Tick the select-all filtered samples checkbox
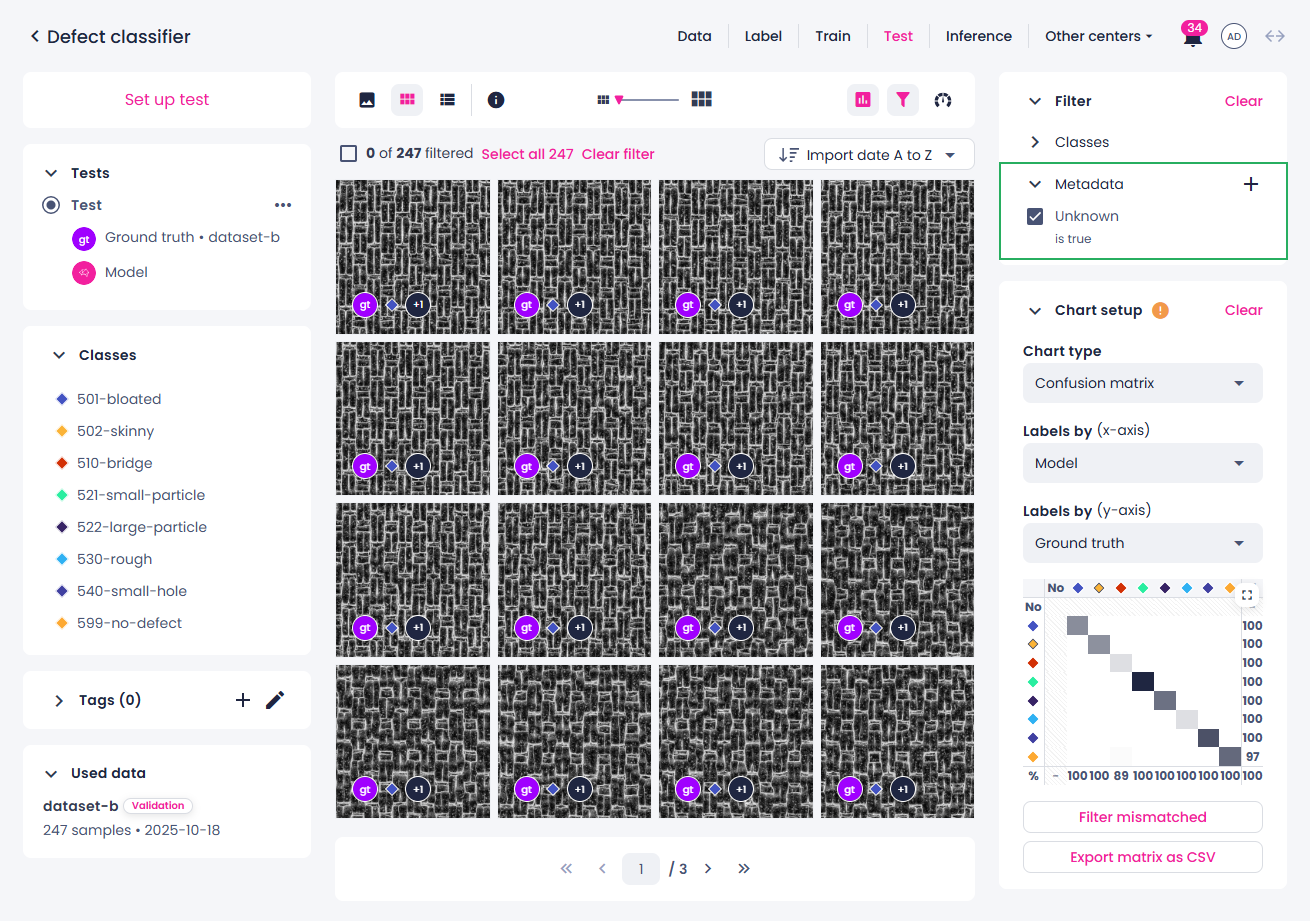Viewport: 1310px width, 921px height. pyautogui.click(x=348, y=154)
